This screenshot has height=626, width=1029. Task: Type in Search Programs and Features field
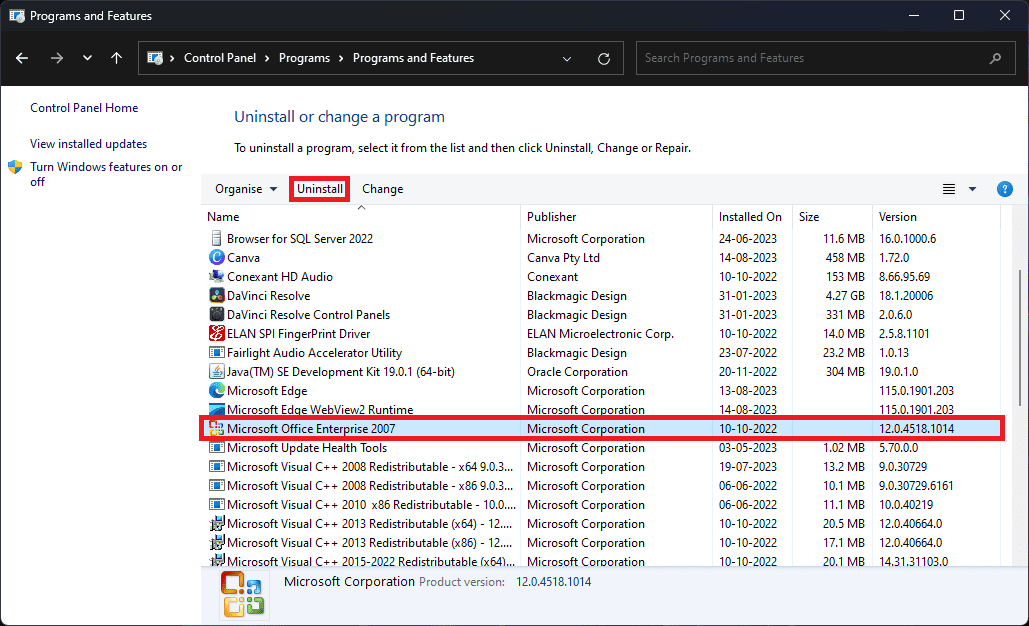tap(810, 58)
